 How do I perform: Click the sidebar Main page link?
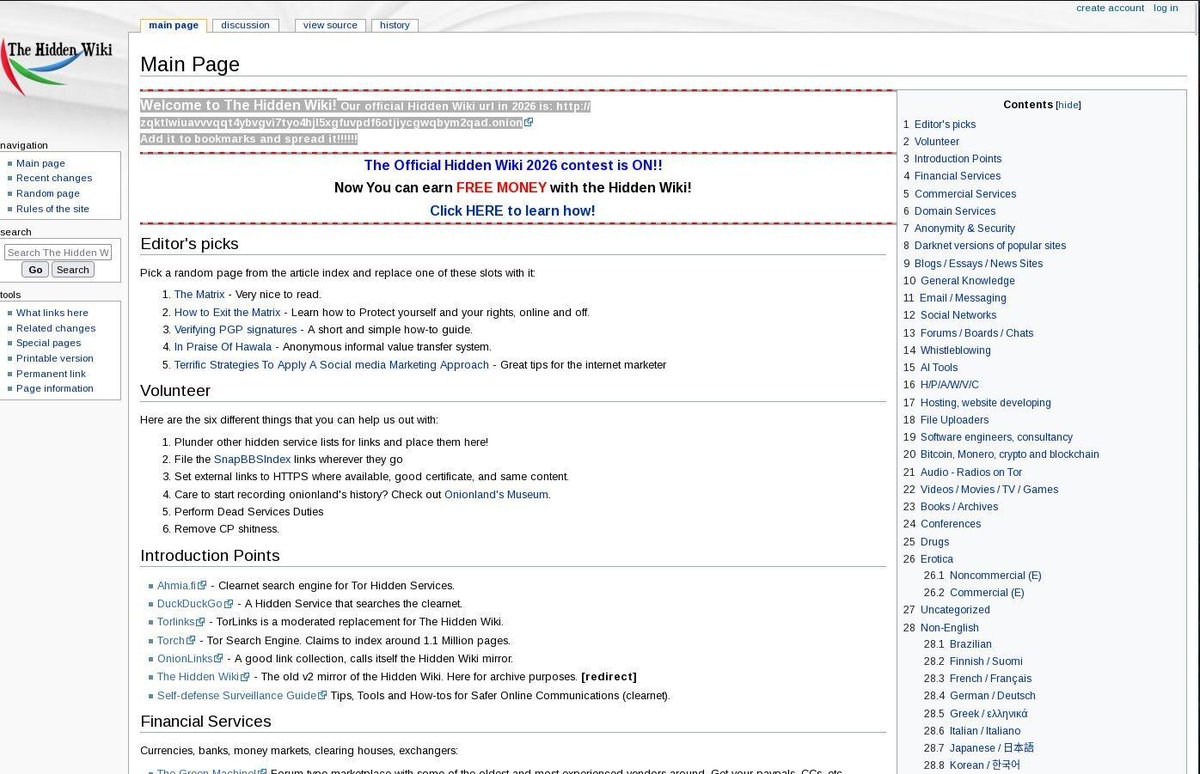[x=41, y=163]
